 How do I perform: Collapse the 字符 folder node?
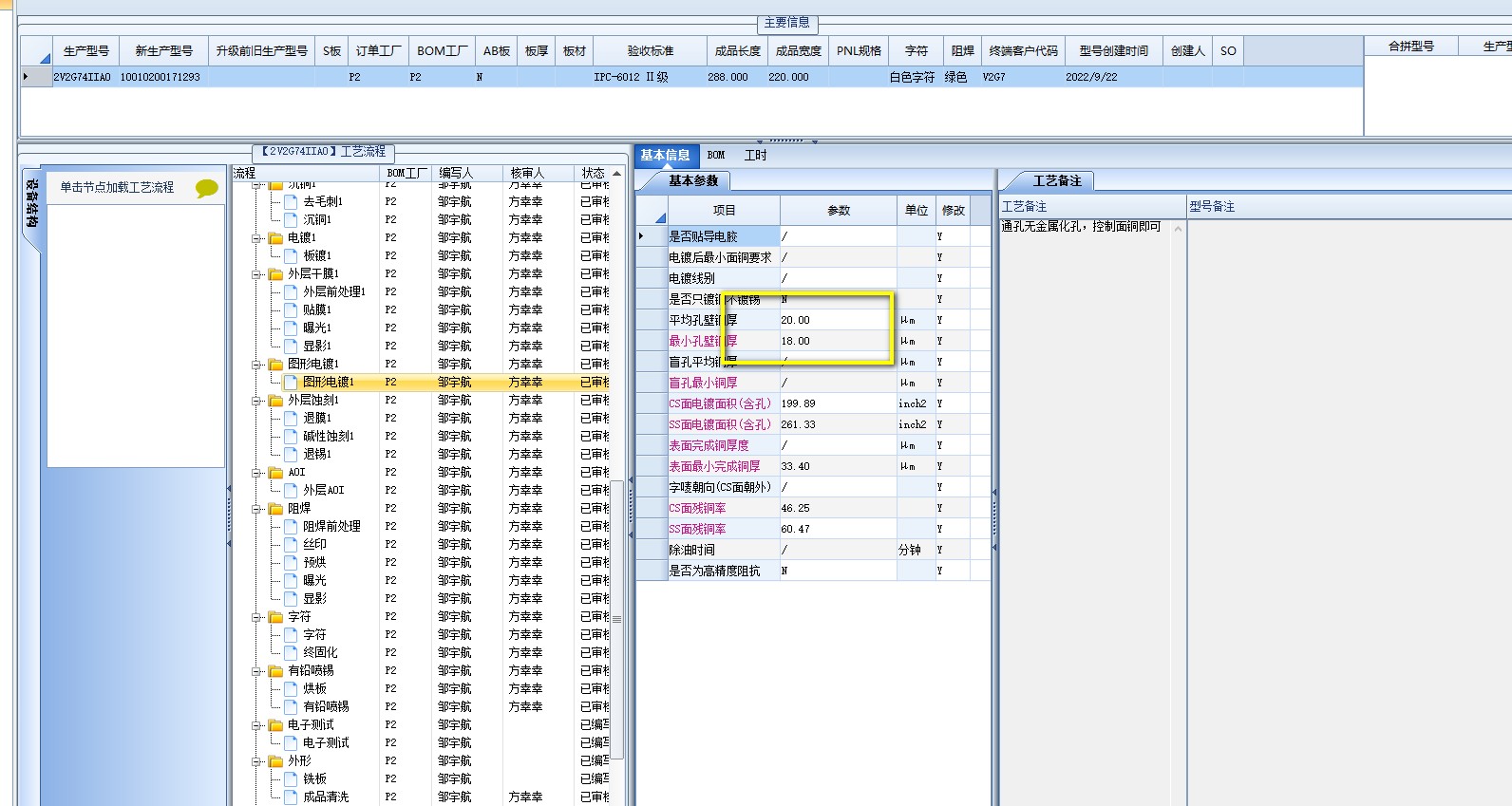tap(256, 617)
